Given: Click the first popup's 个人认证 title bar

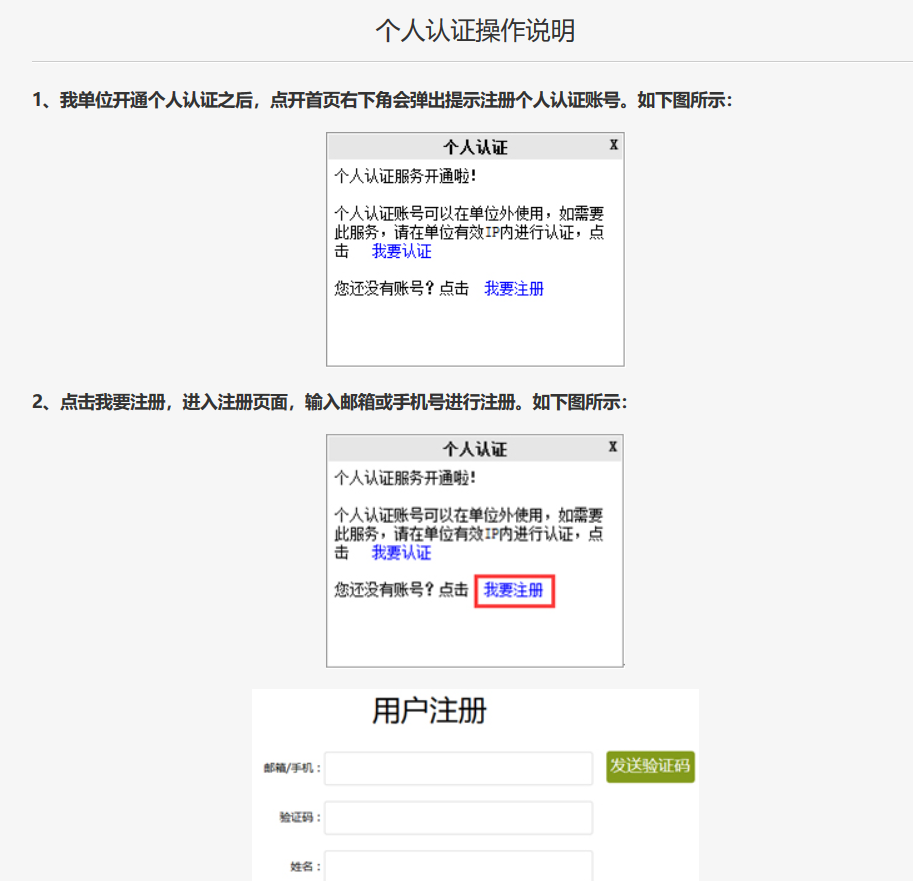Looking at the screenshot, I should tap(475, 147).
